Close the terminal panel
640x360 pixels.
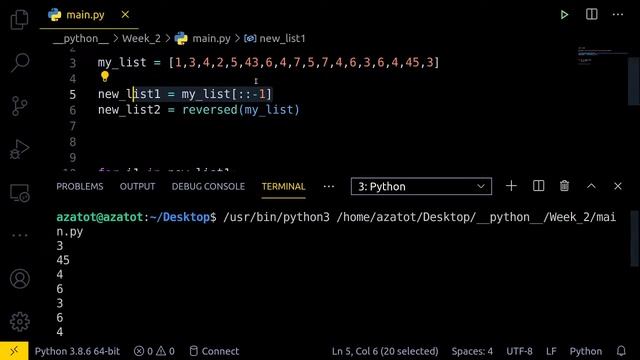[618, 186]
